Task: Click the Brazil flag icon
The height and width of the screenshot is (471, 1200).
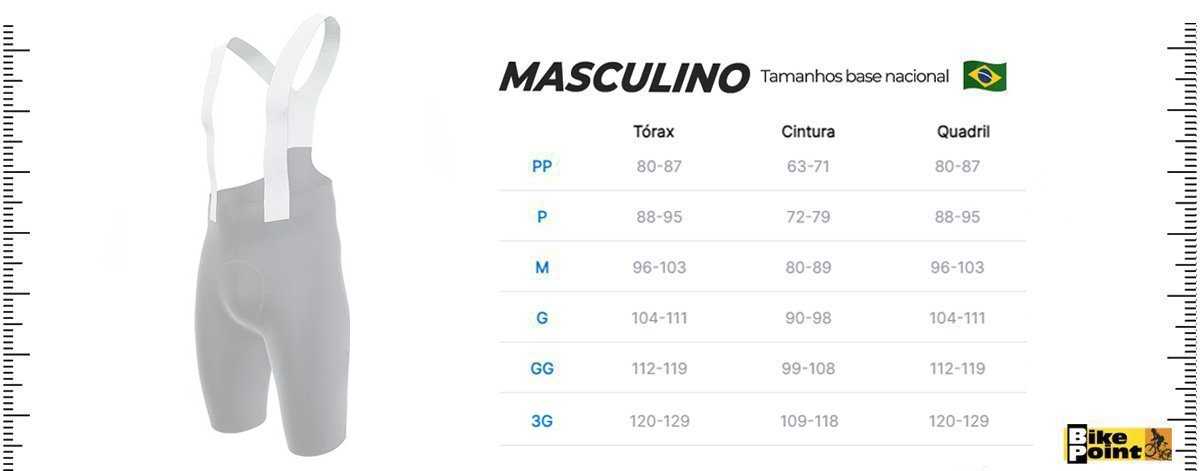Action: pos(984,76)
